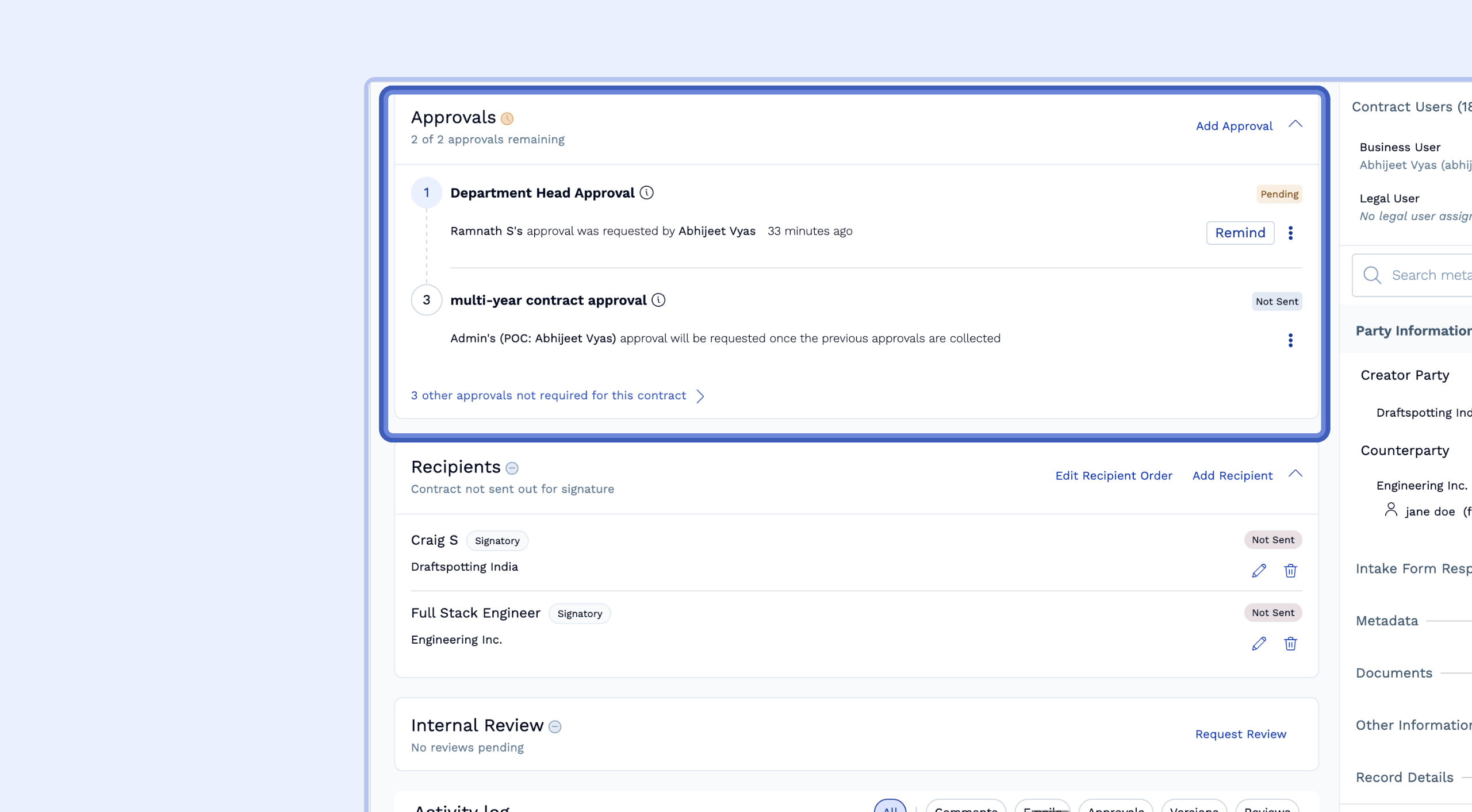The height and width of the screenshot is (812, 1472).
Task: Open the Metadata section in sidebar
Action: pyautogui.click(x=1387, y=621)
